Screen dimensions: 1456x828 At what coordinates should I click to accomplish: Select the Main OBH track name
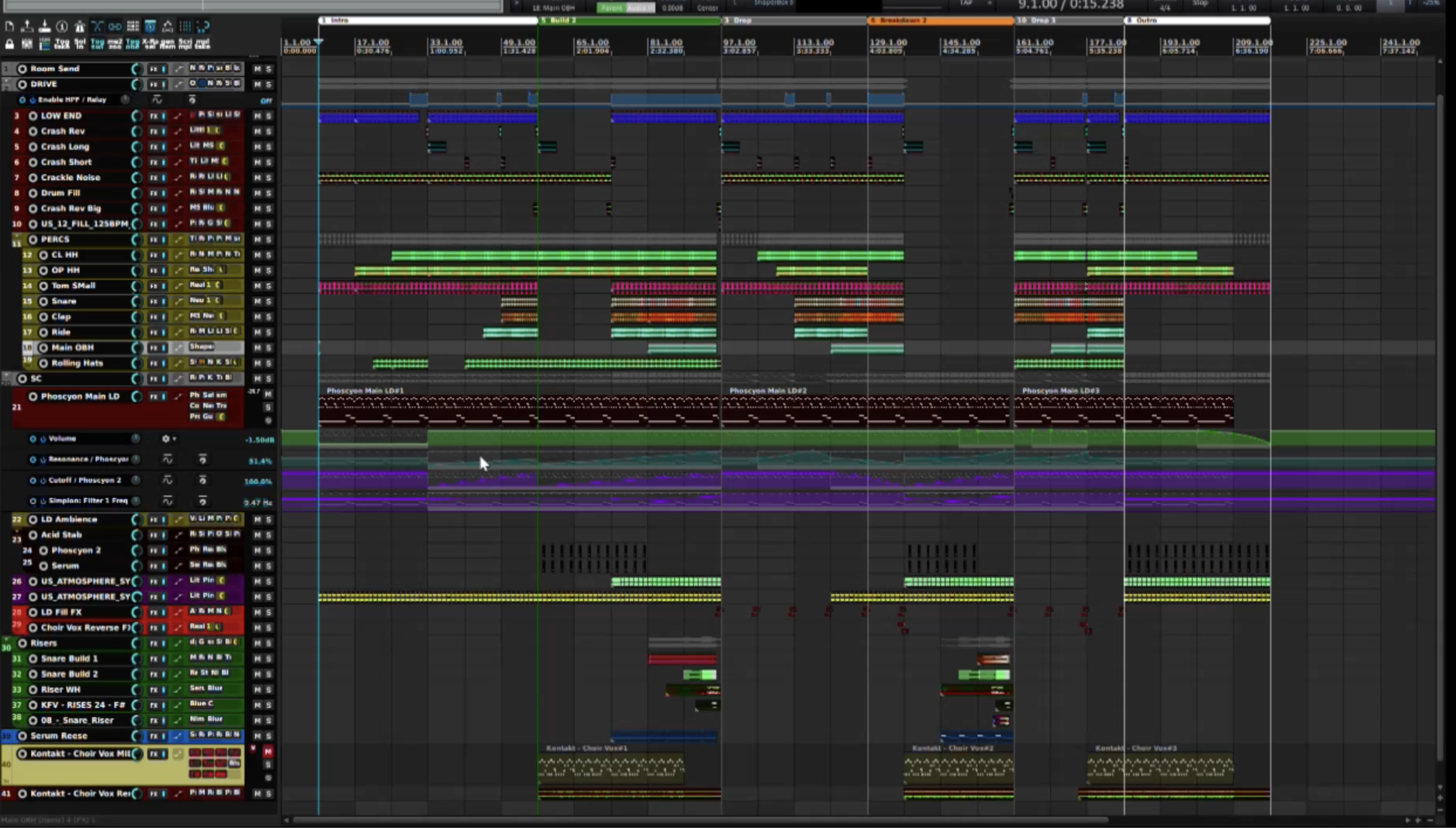[x=73, y=347]
